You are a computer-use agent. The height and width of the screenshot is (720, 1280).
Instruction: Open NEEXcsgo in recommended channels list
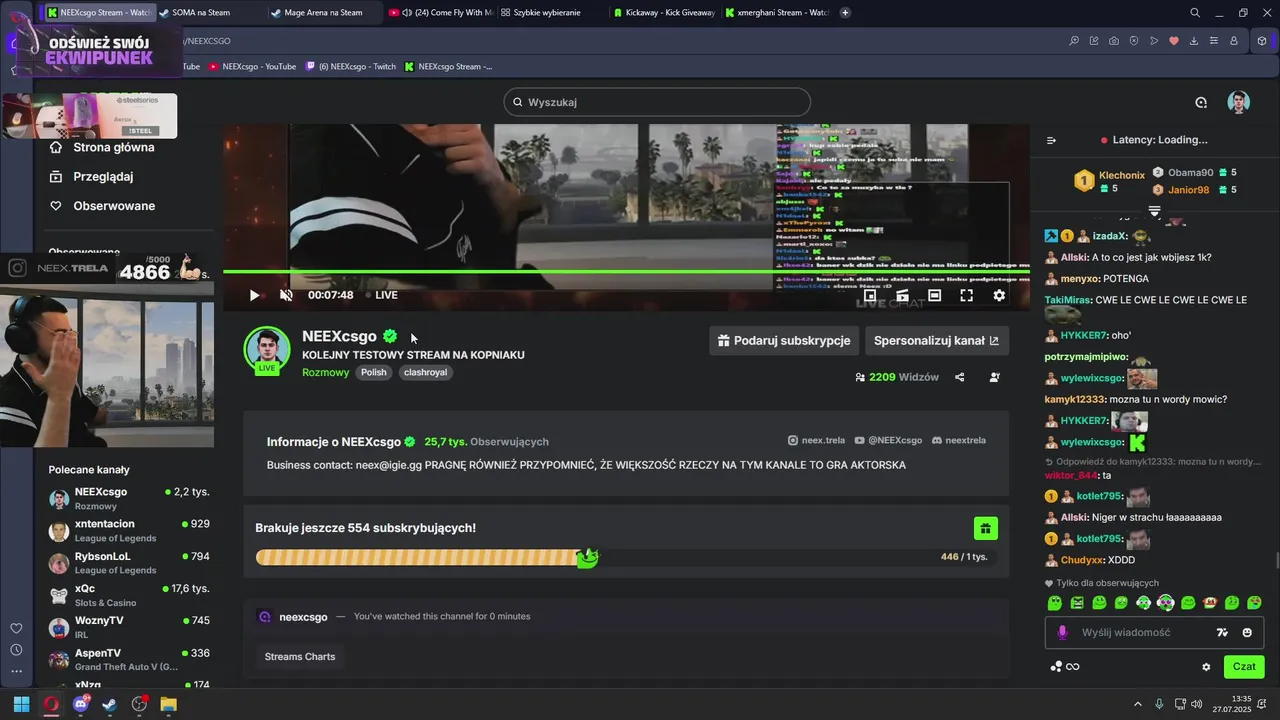click(130, 498)
